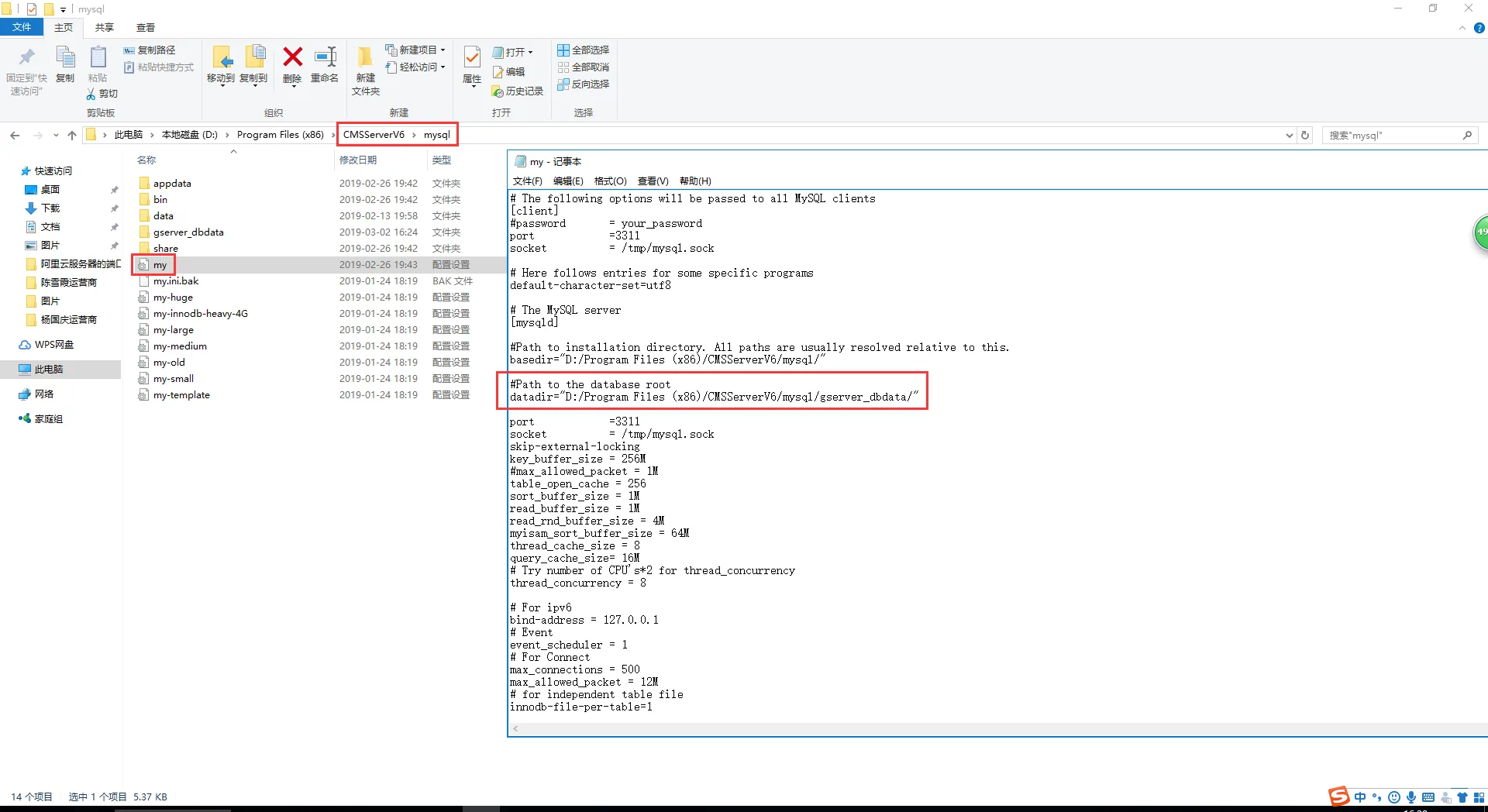Click Program Files (x86) breadcrumb
Image resolution: width=1488 pixels, height=812 pixels.
click(x=281, y=135)
